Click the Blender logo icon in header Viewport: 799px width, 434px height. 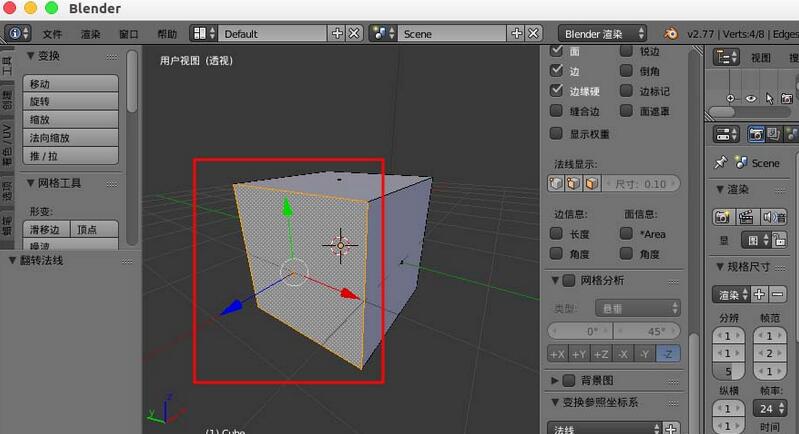click(x=671, y=34)
